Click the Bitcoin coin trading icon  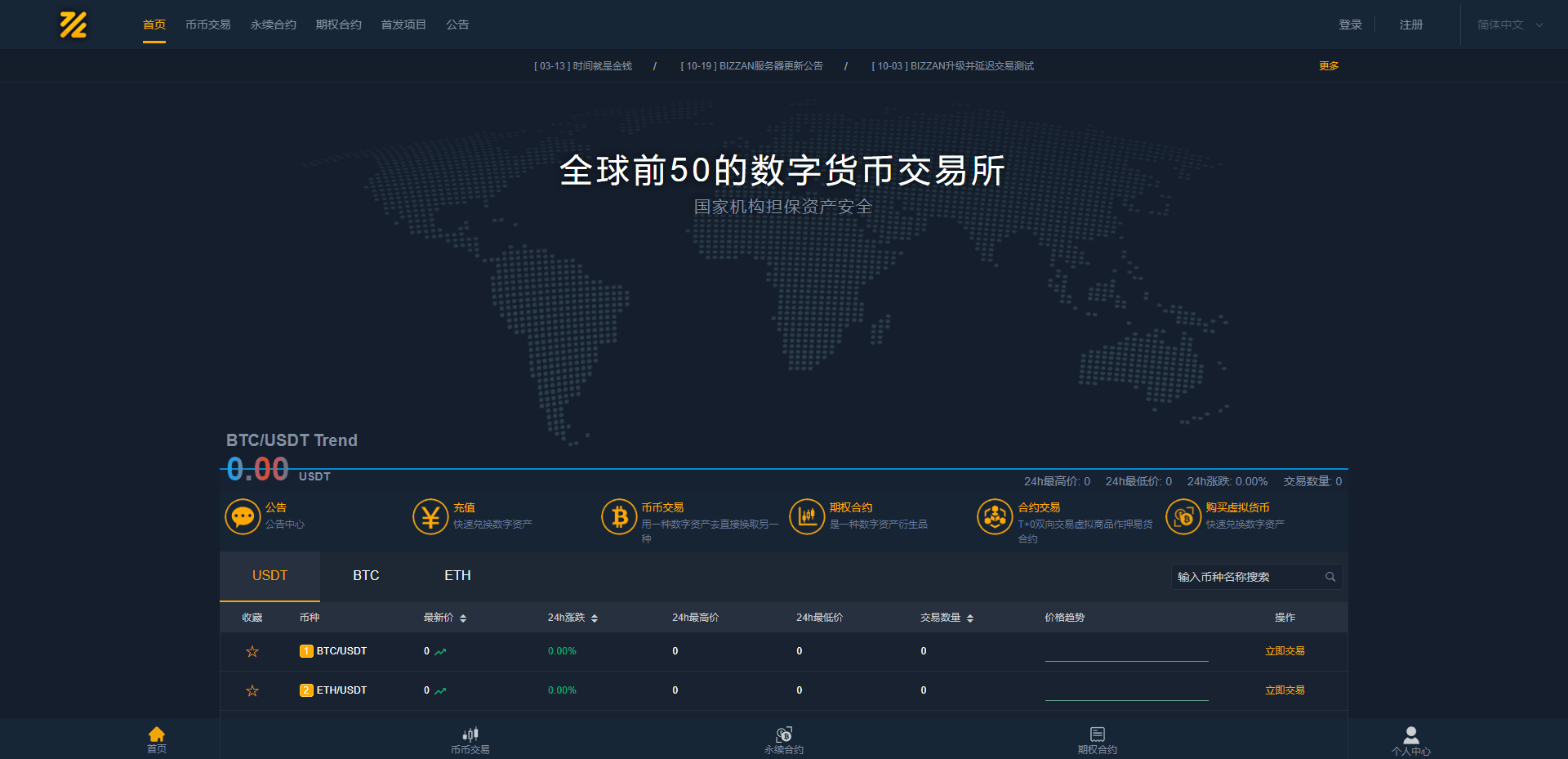(619, 517)
